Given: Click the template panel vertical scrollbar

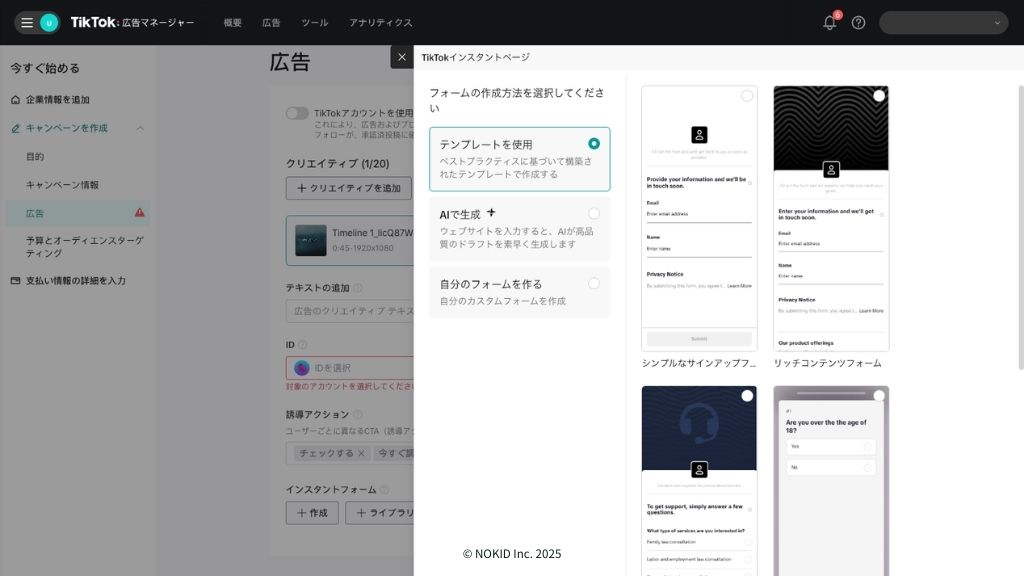Looking at the screenshot, I should point(1021,227).
